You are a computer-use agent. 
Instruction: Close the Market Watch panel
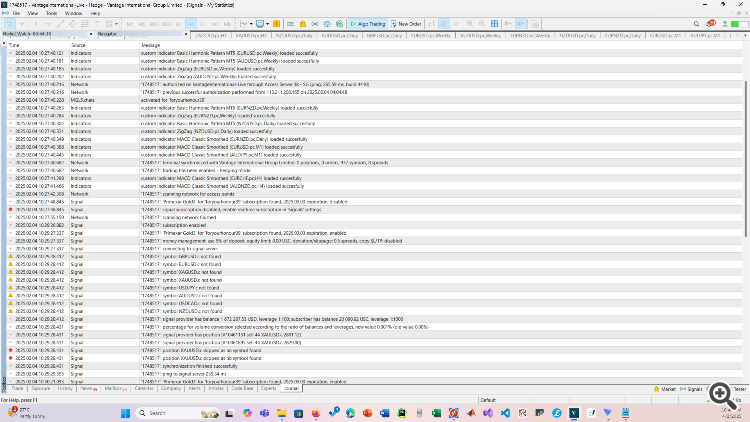click(x=91, y=34)
